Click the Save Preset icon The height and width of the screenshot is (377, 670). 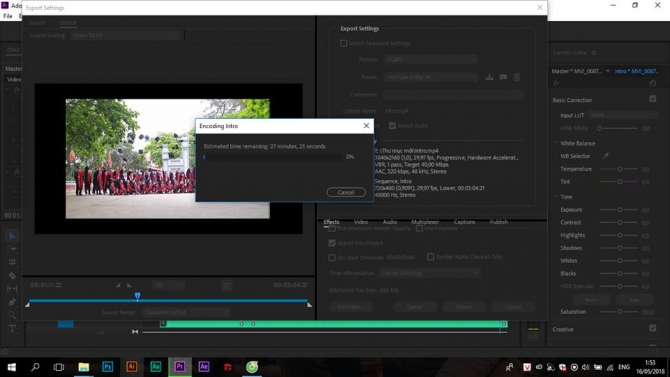[490, 77]
